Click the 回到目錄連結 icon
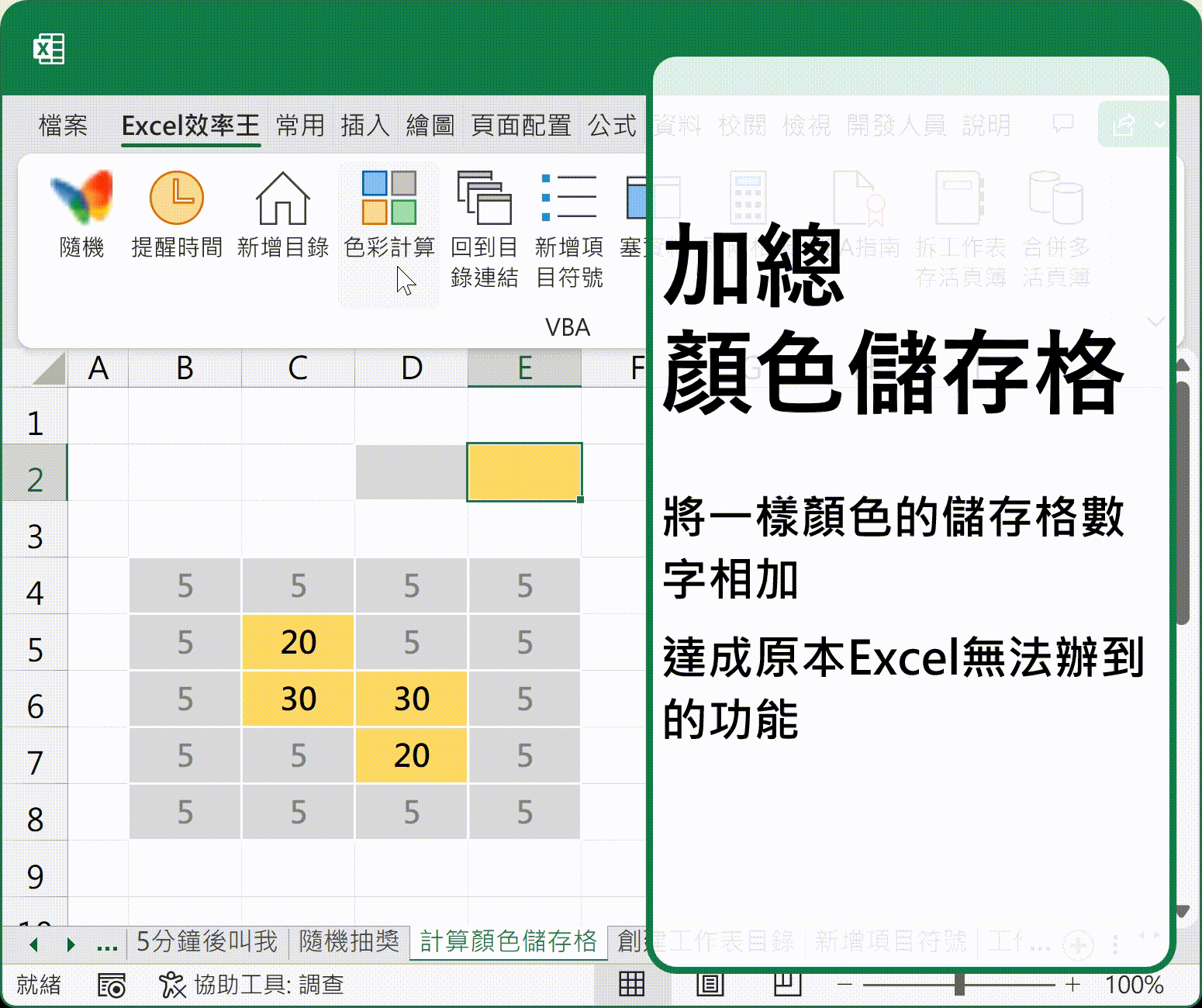1202x1008 pixels. (484, 198)
